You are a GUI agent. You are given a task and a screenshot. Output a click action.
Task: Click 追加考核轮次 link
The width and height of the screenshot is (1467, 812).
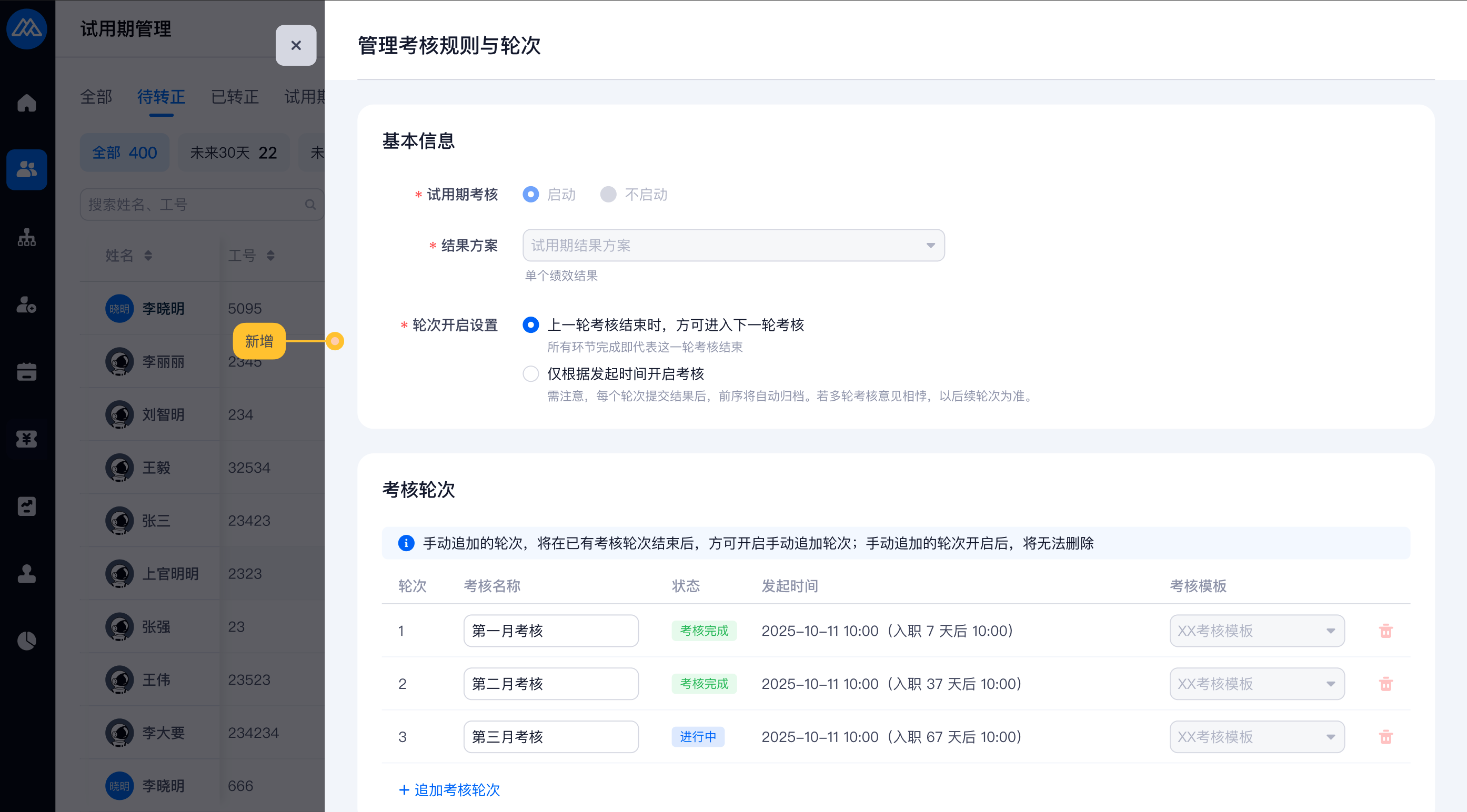point(449,789)
